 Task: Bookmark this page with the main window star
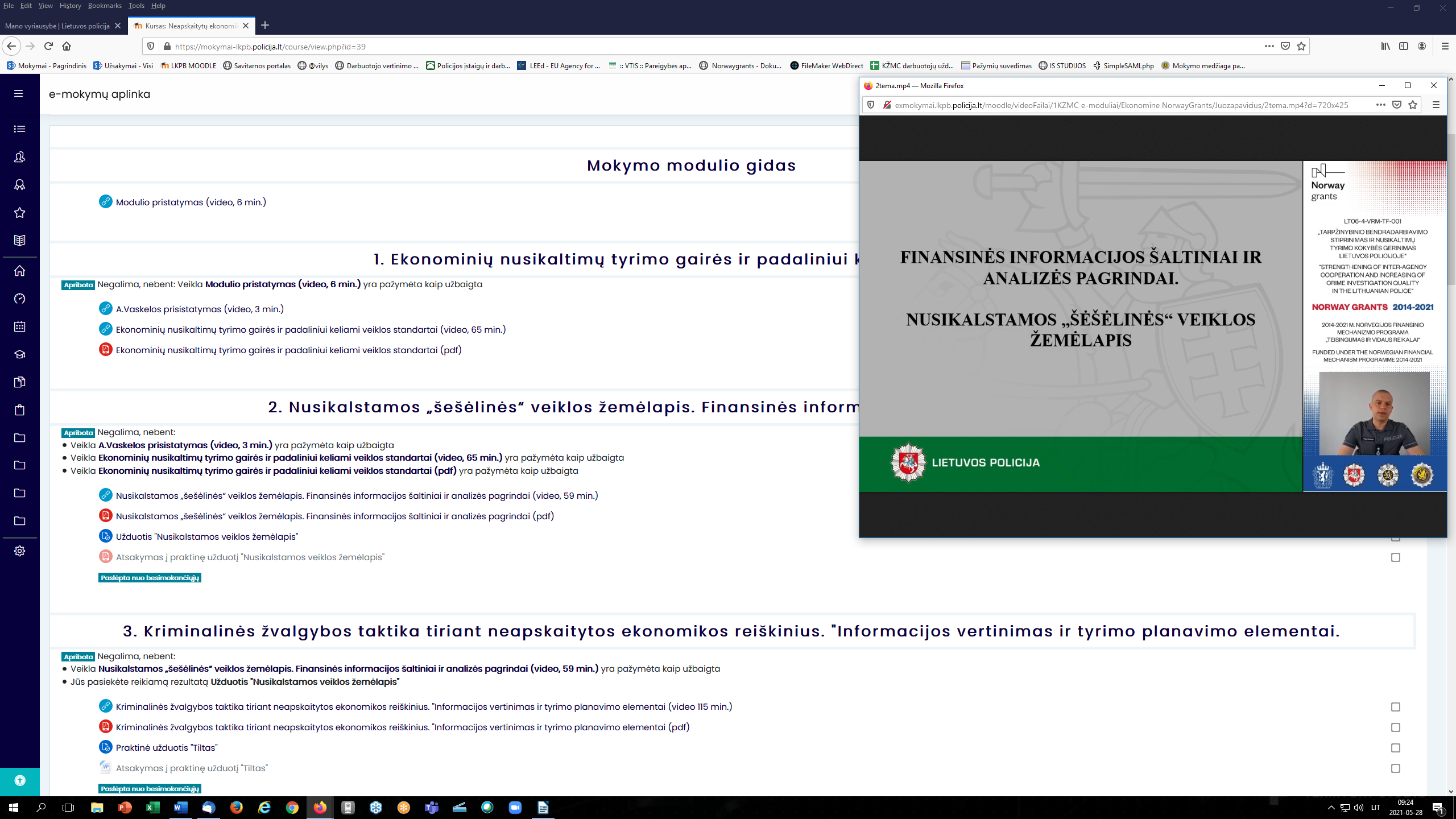click(1301, 46)
